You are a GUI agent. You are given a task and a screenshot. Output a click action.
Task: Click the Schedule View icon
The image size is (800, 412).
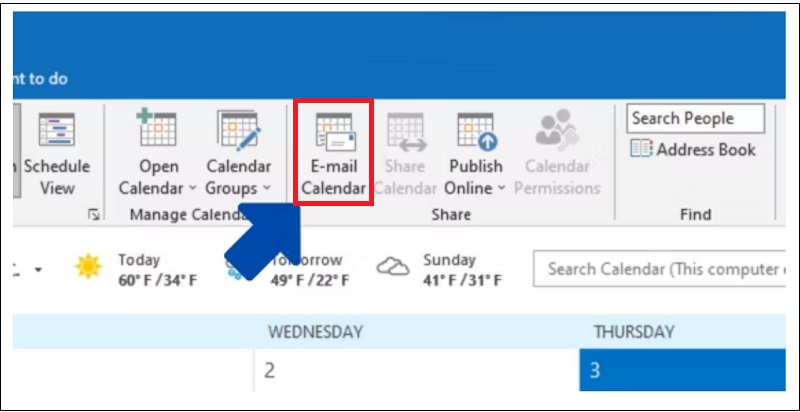[x=58, y=131]
